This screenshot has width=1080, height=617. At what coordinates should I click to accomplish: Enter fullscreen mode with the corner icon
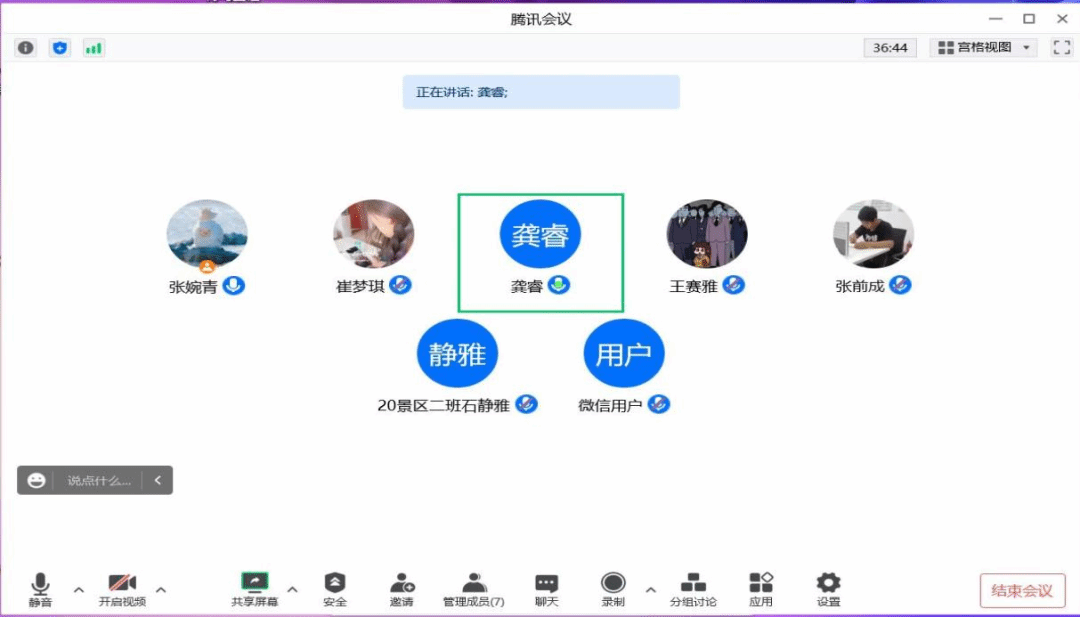point(1061,48)
